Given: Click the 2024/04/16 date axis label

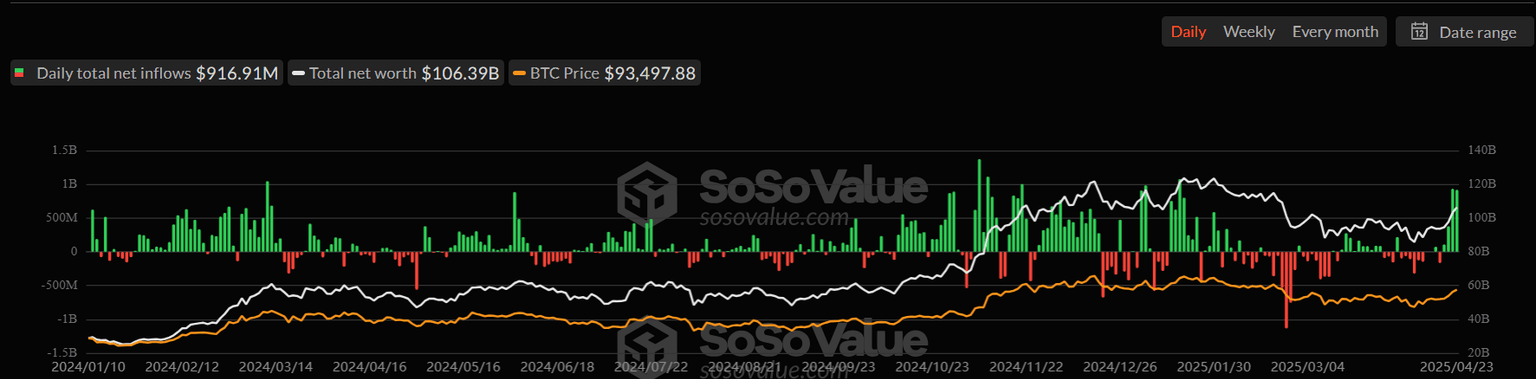Looking at the screenshot, I should click(x=369, y=367).
